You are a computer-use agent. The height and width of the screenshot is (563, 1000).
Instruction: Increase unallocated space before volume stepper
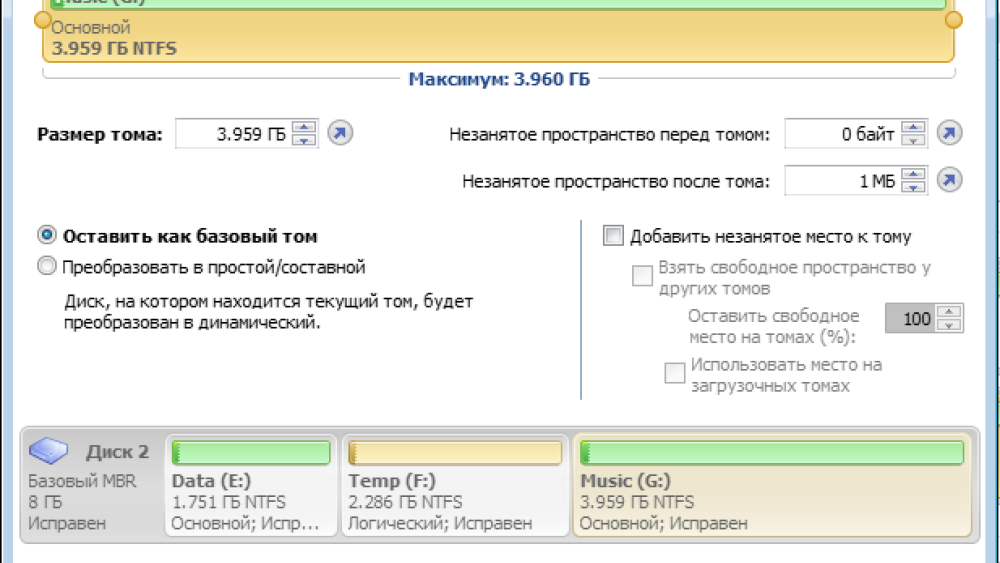tap(914, 127)
